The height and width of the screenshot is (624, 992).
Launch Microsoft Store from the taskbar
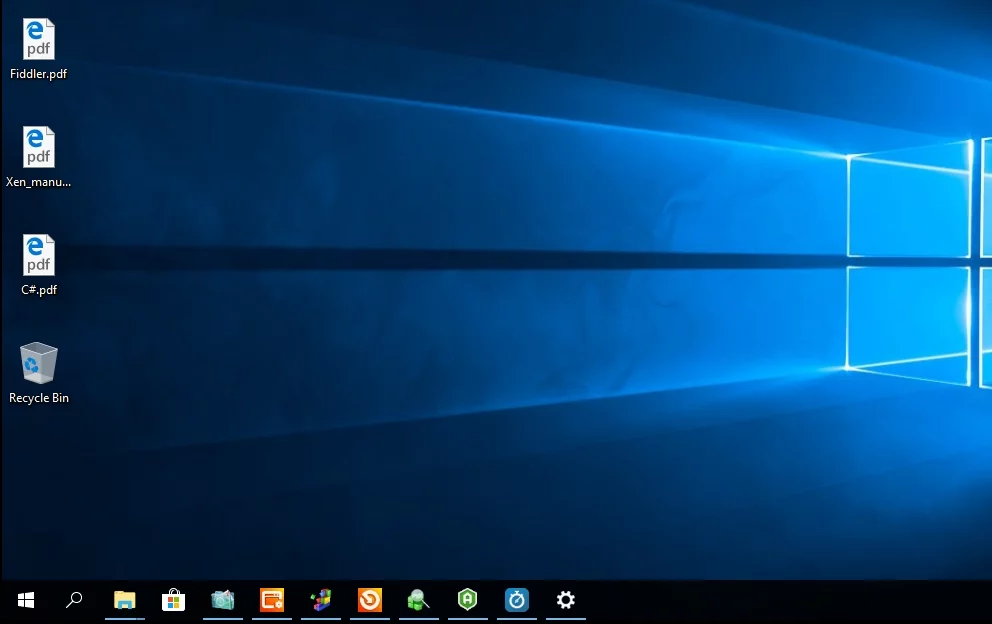click(x=174, y=600)
